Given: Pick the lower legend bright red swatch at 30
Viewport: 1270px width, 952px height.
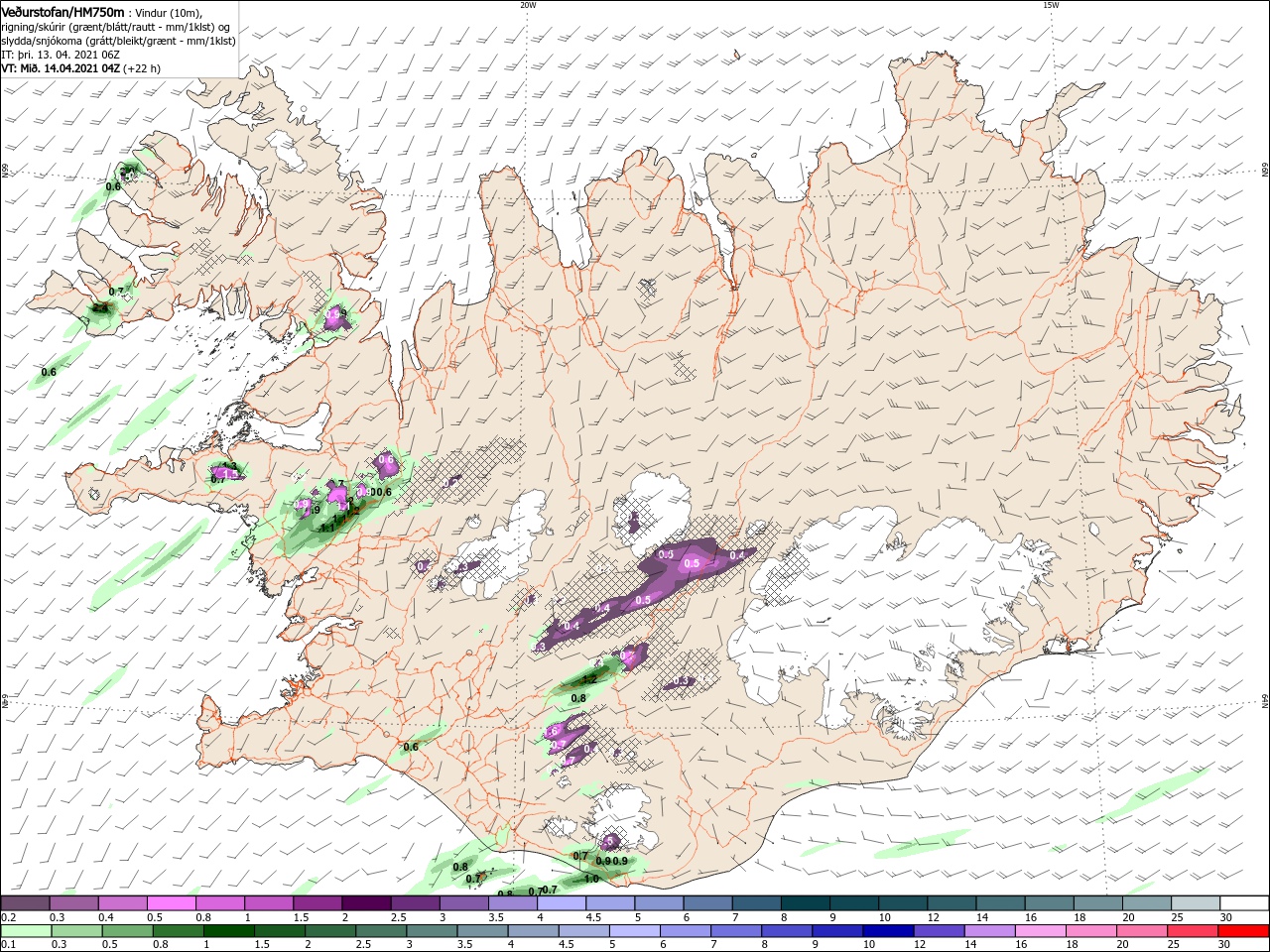Looking at the screenshot, I should tap(1243, 931).
